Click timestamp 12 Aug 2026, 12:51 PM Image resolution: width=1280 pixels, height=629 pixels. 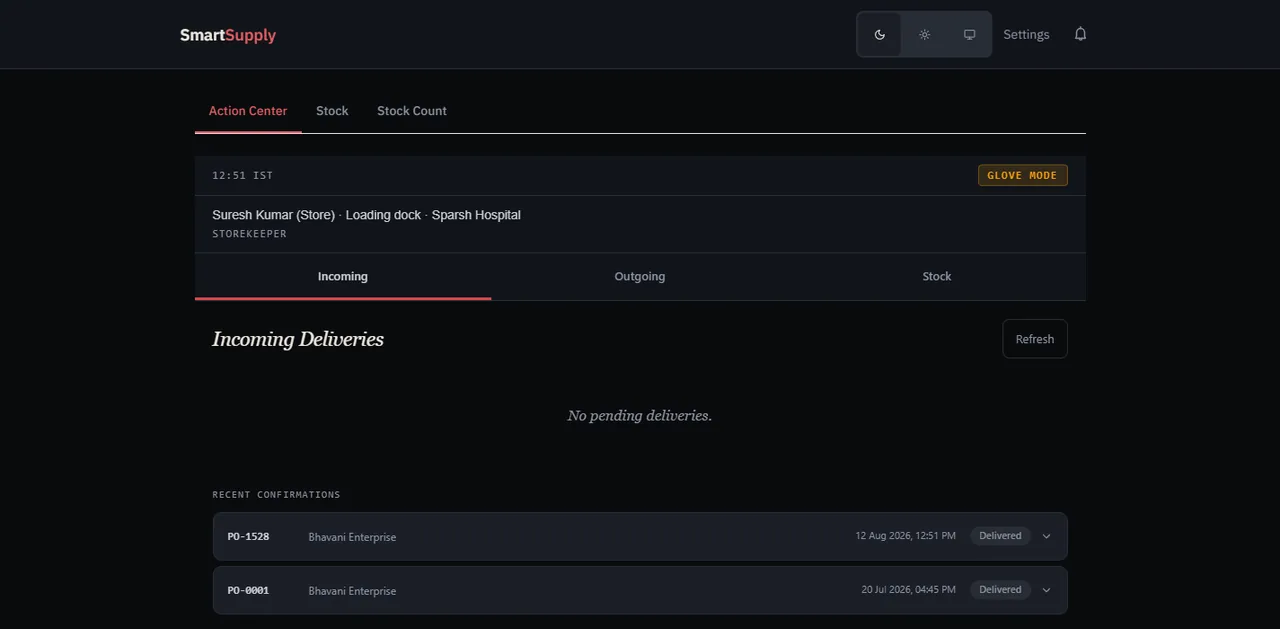point(905,536)
